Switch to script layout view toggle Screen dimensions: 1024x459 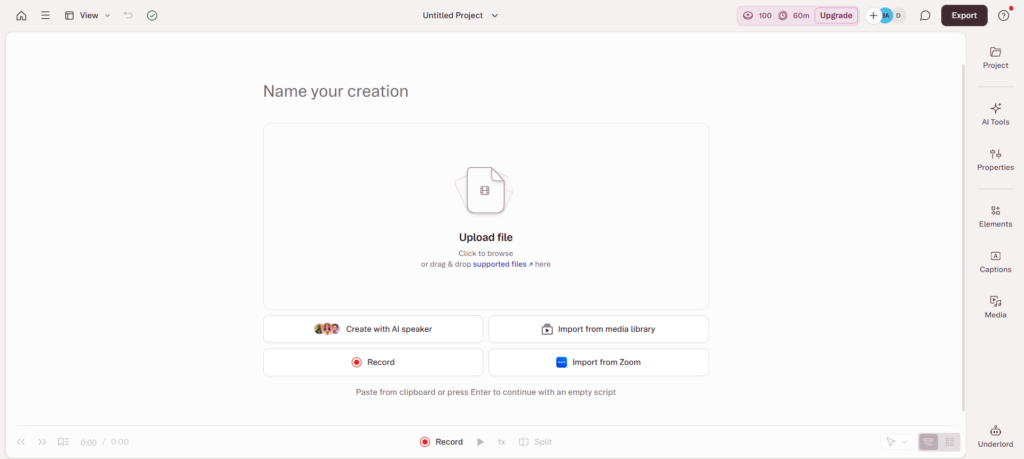pyautogui.click(x=929, y=442)
